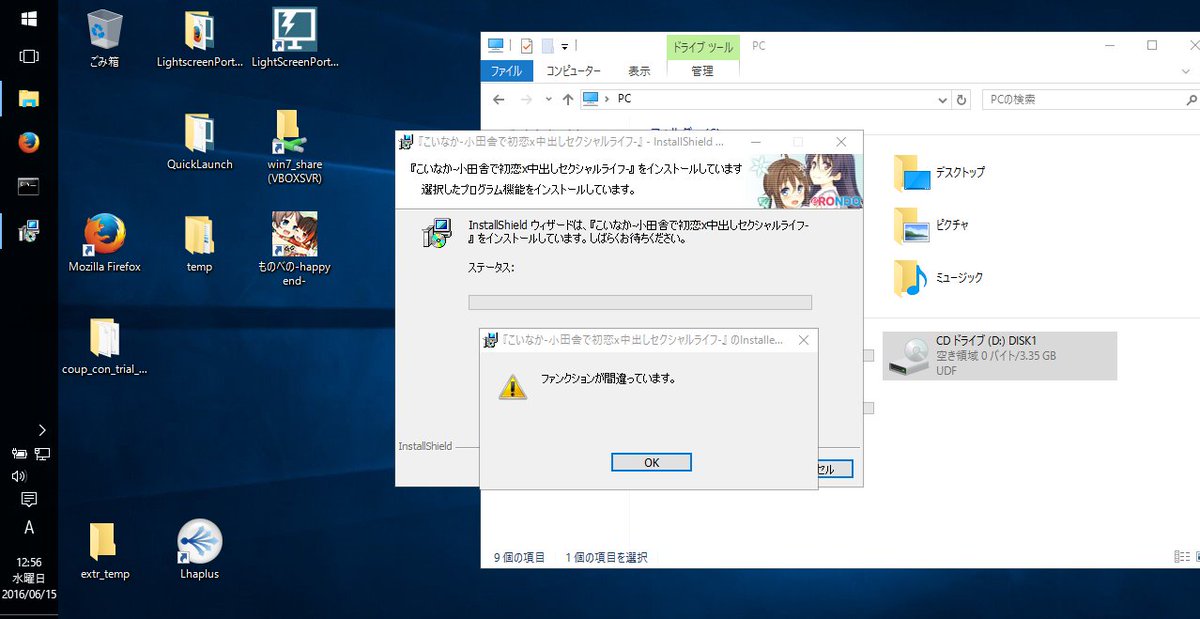Viewport: 1200px width, 619px height.
Task: Click the Explorer back arrow
Action: tap(499, 100)
